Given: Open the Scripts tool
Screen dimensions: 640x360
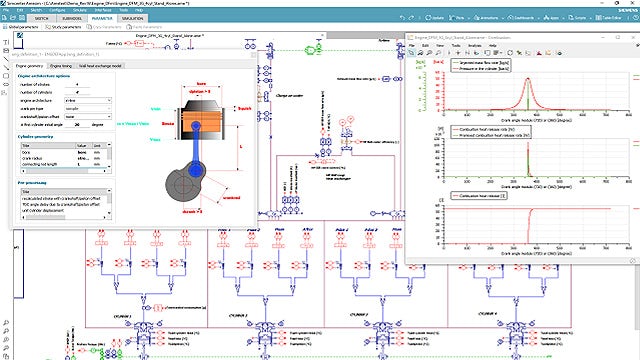Looking at the screenshot, I should (x=577, y=18).
